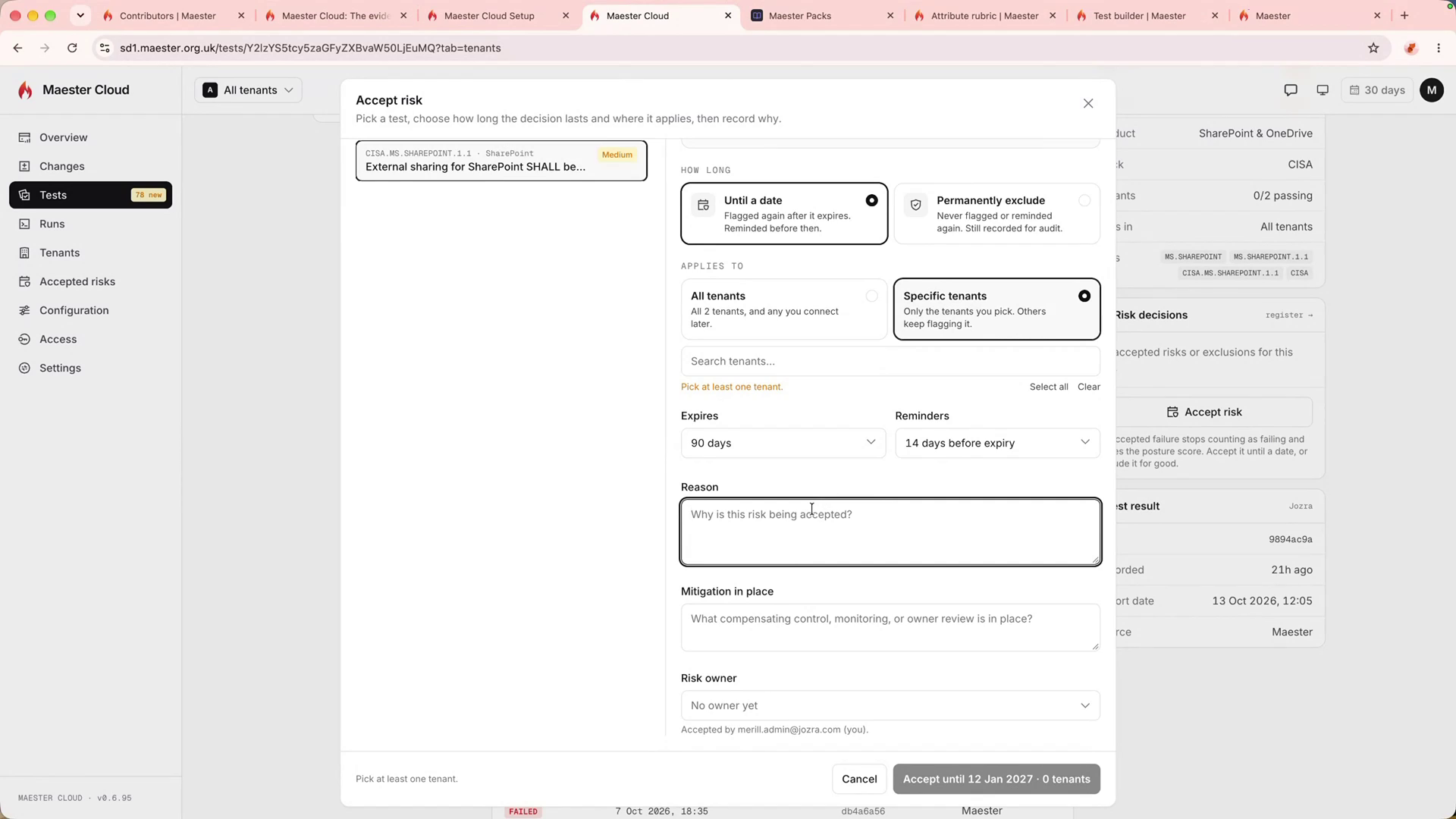Choose the Specific tenants radio option
1456x819 pixels.
pos(1084,296)
